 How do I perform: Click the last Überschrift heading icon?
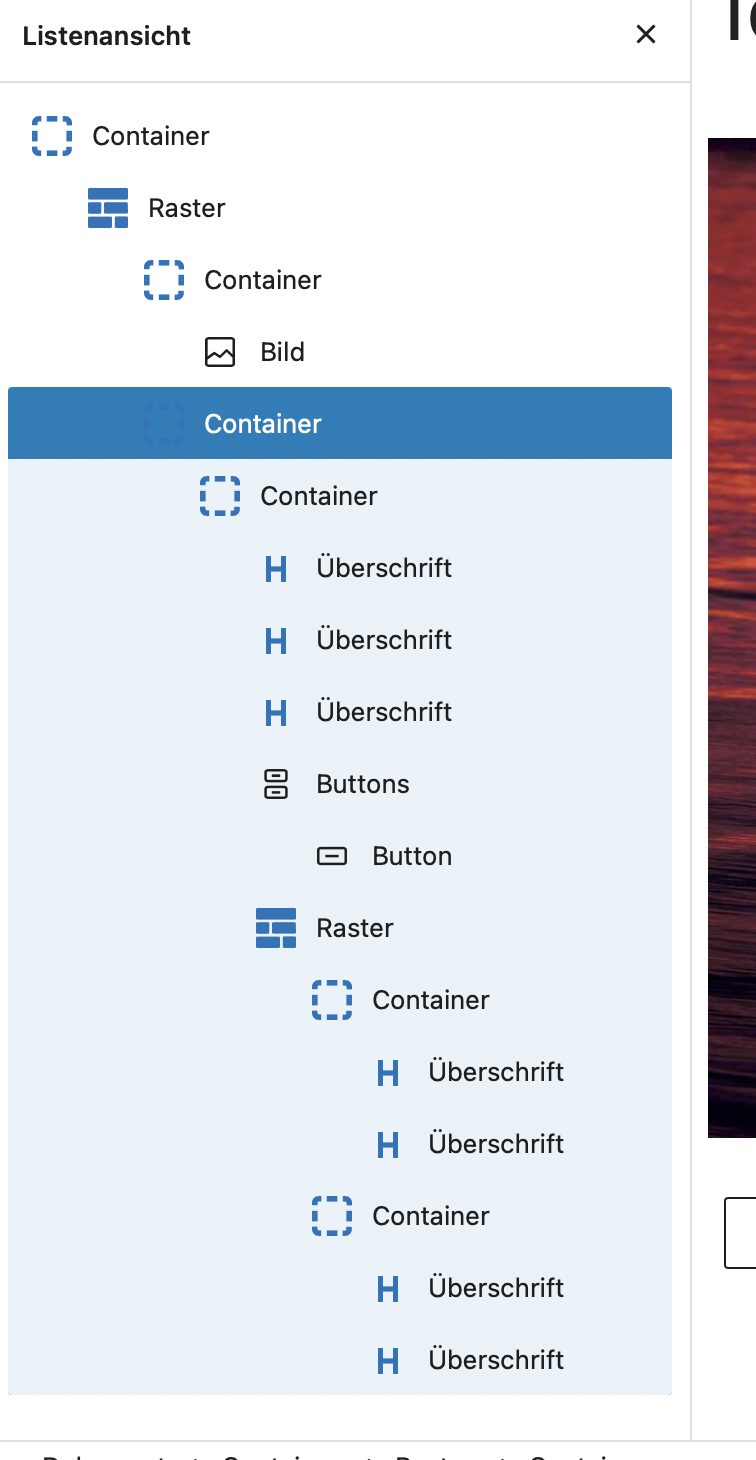388,1360
